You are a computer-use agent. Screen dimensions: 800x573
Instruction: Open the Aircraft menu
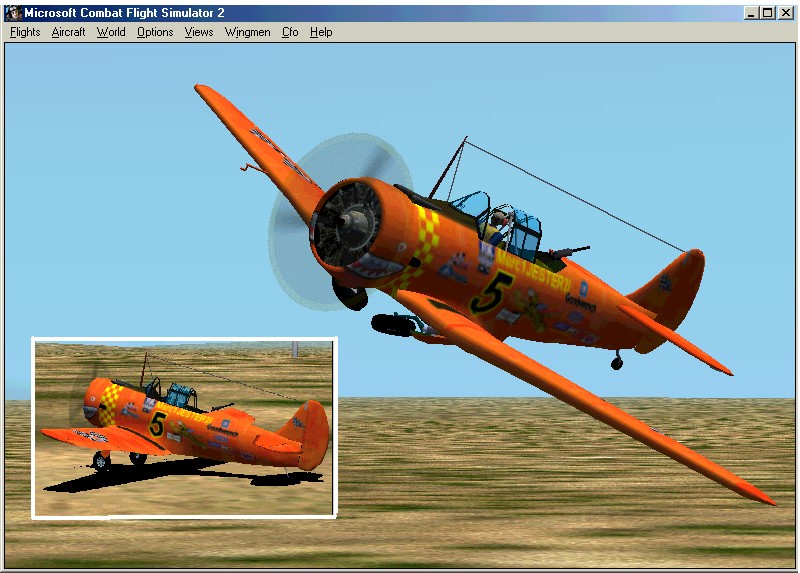68,32
